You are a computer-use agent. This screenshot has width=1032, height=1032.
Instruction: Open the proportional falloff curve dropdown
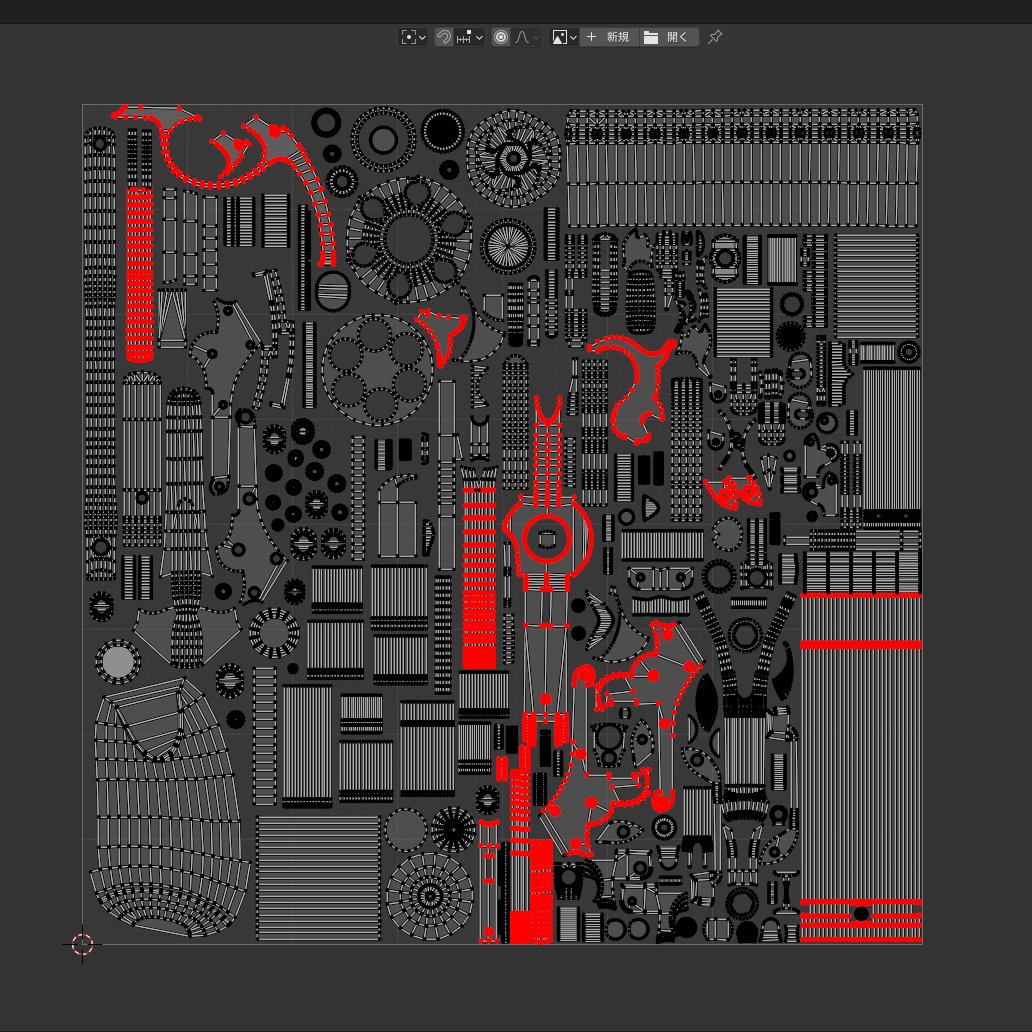[x=527, y=38]
